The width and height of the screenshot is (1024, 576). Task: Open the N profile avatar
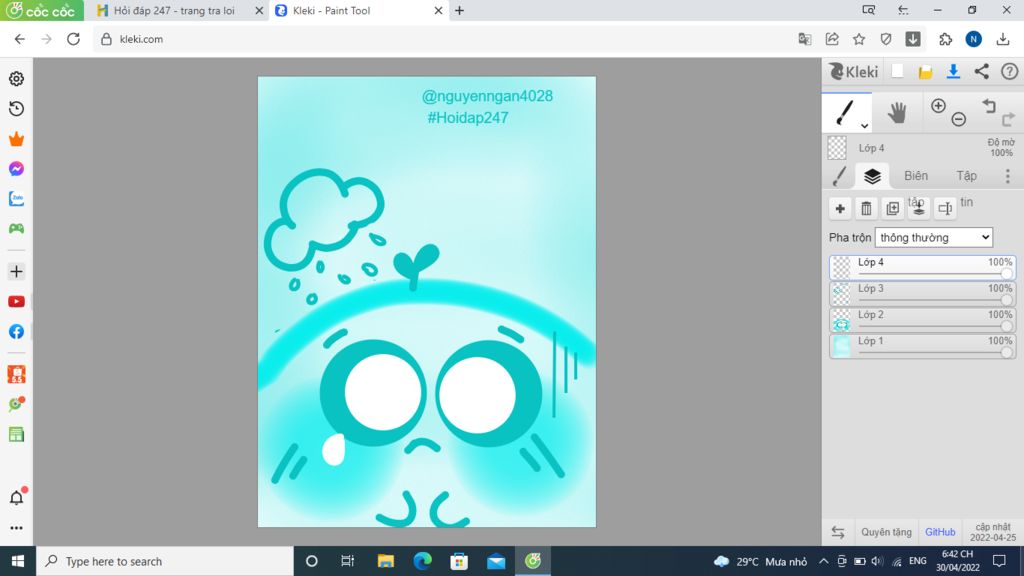click(974, 39)
